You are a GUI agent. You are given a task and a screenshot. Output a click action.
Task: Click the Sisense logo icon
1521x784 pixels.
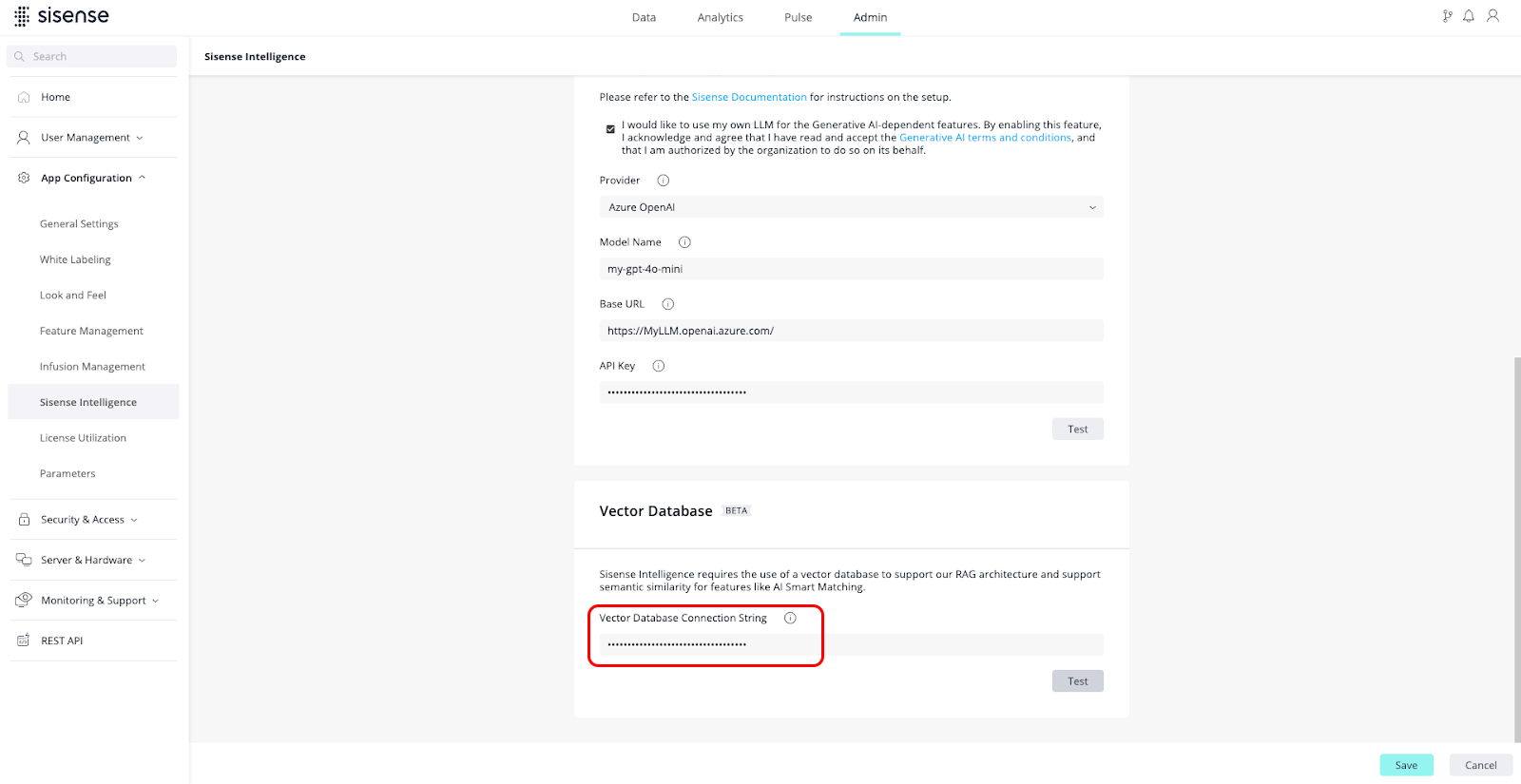[x=22, y=16]
